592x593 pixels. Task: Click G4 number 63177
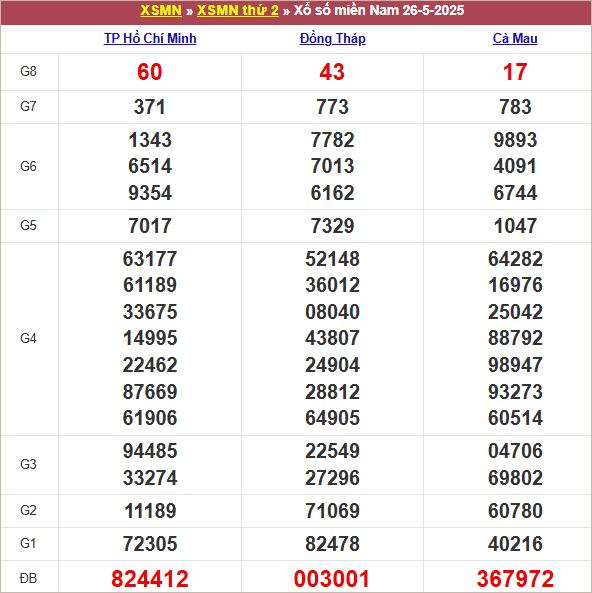(150, 259)
